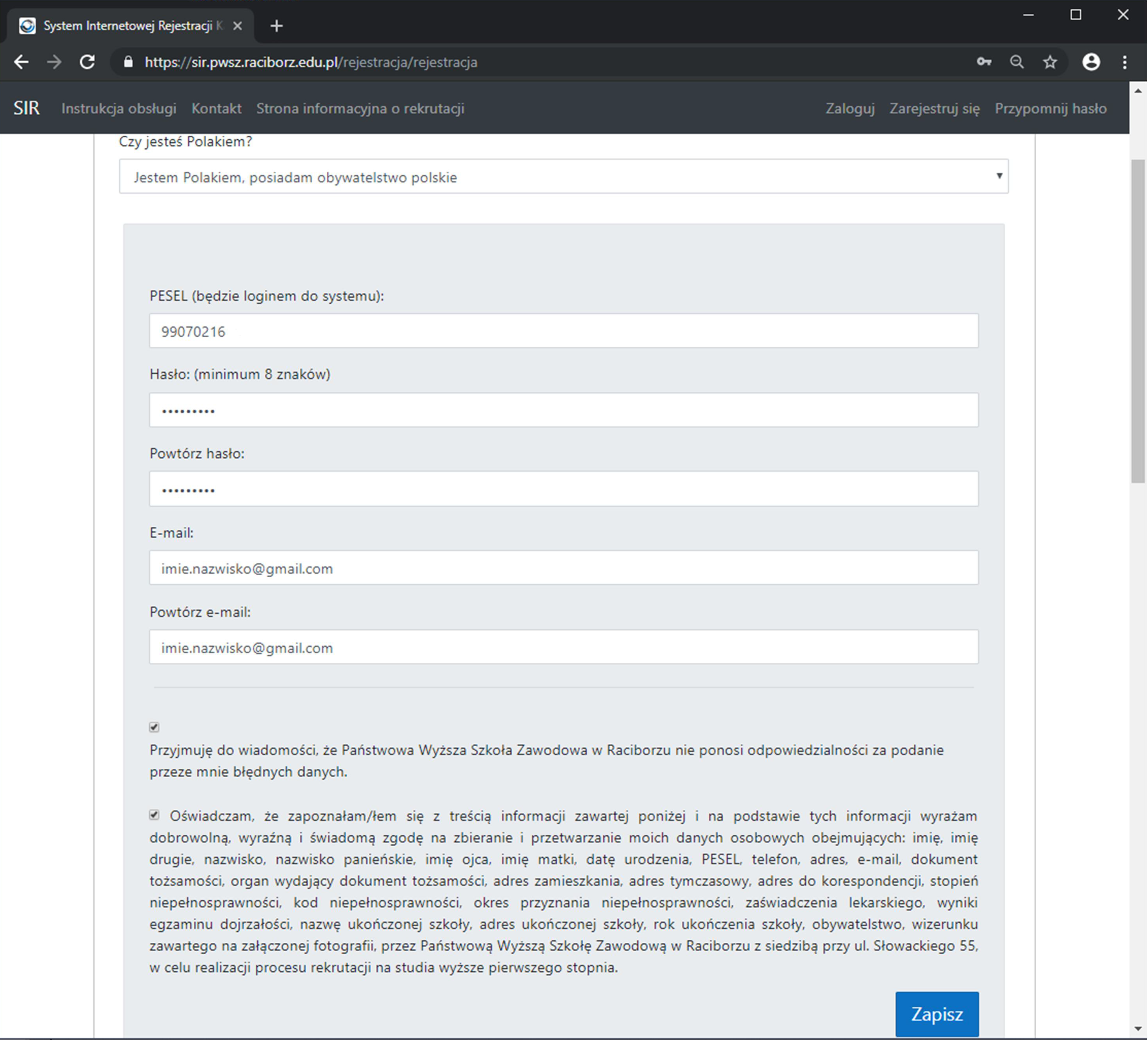This screenshot has width=1148, height=1040.
Task: Click the scrollbar down arrow
Action: click(x=1138, y=1028)
